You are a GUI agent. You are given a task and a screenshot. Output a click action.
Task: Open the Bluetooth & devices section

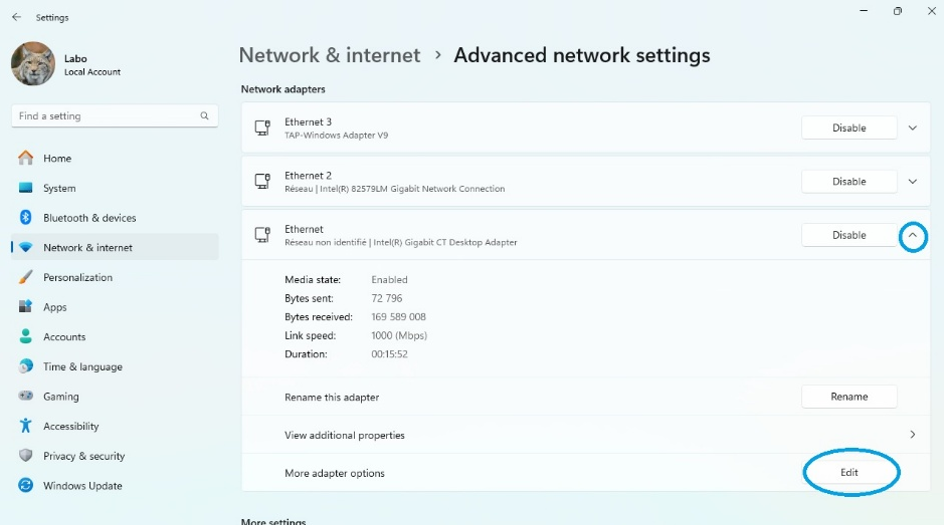(x=89, y=218)
